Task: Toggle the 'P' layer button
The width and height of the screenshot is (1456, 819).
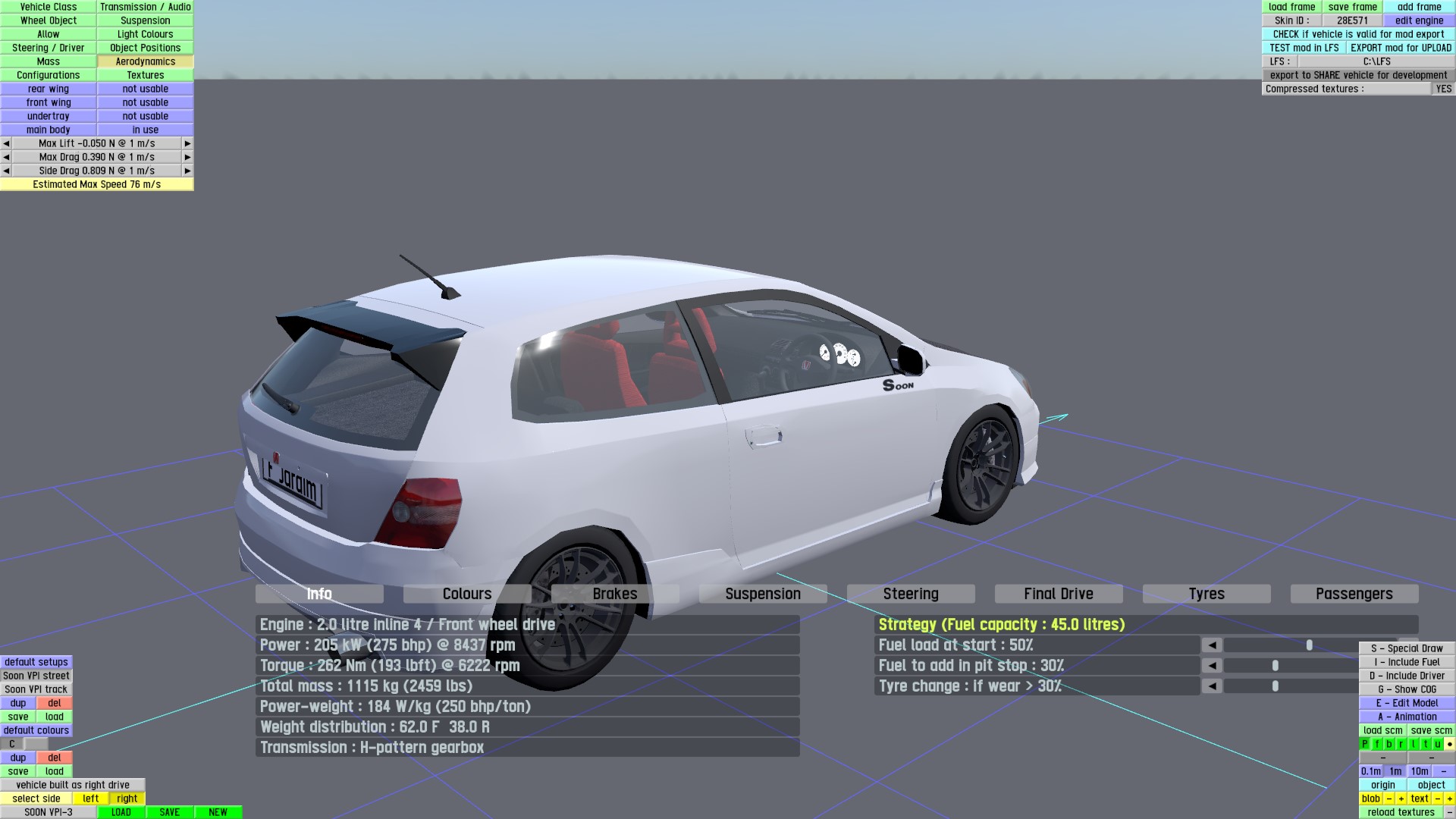Action: coord(1365,744)
